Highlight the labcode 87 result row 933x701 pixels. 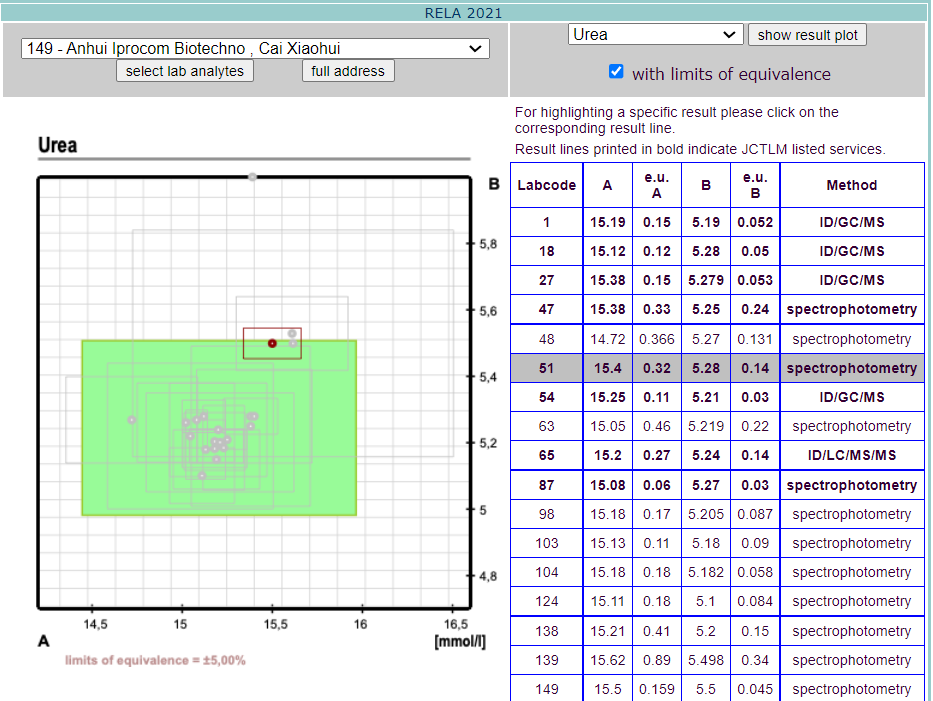tap(717, 485)
